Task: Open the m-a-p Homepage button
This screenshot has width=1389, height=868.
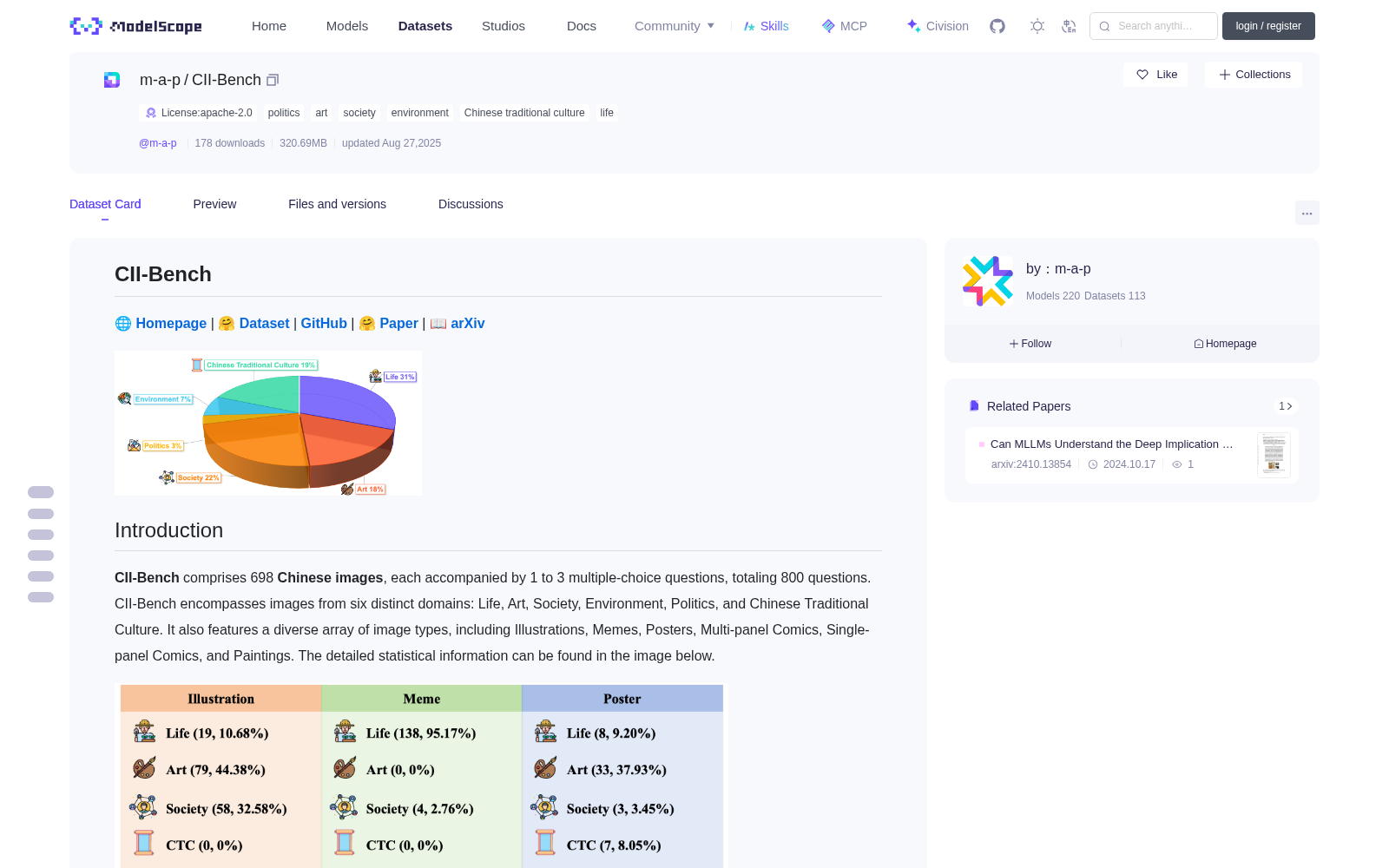Action: tap(1225, 344)
